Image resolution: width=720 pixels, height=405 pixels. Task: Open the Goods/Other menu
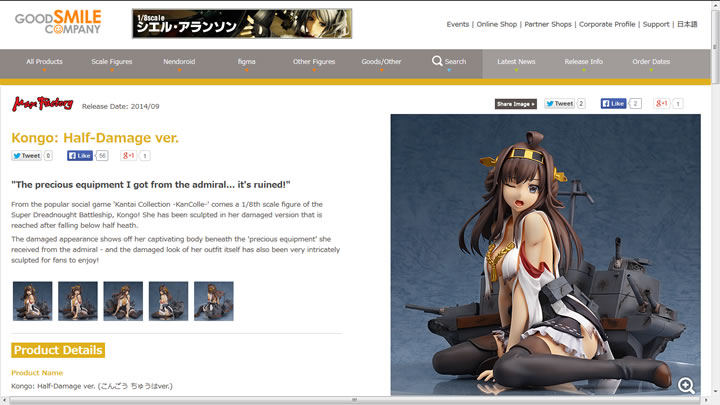point(381,62)
